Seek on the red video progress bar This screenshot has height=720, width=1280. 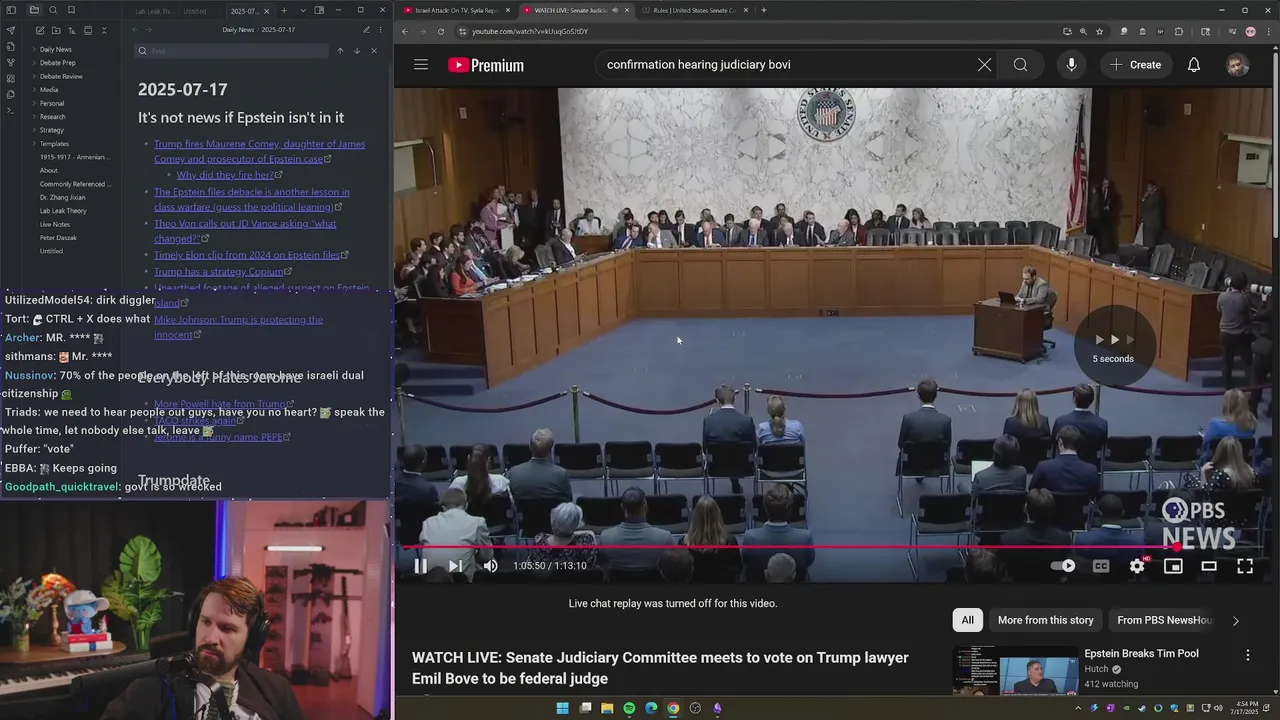[835, 547]
